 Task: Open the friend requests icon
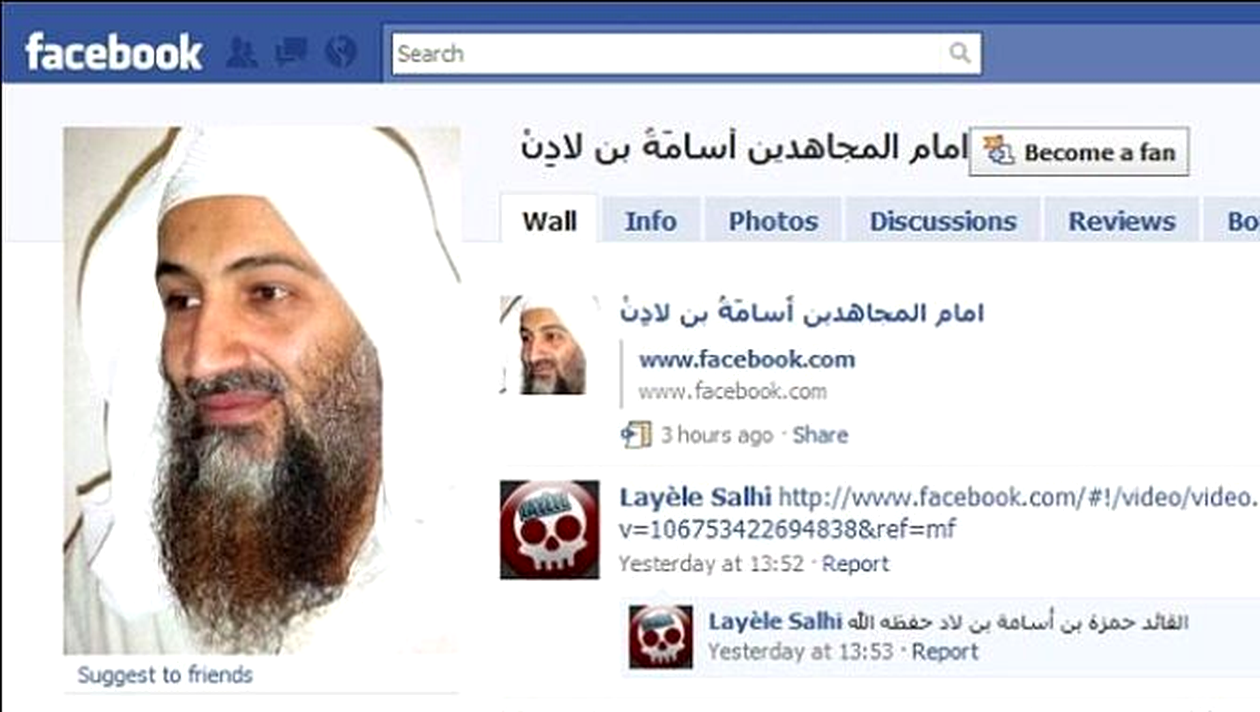point(242,52)
